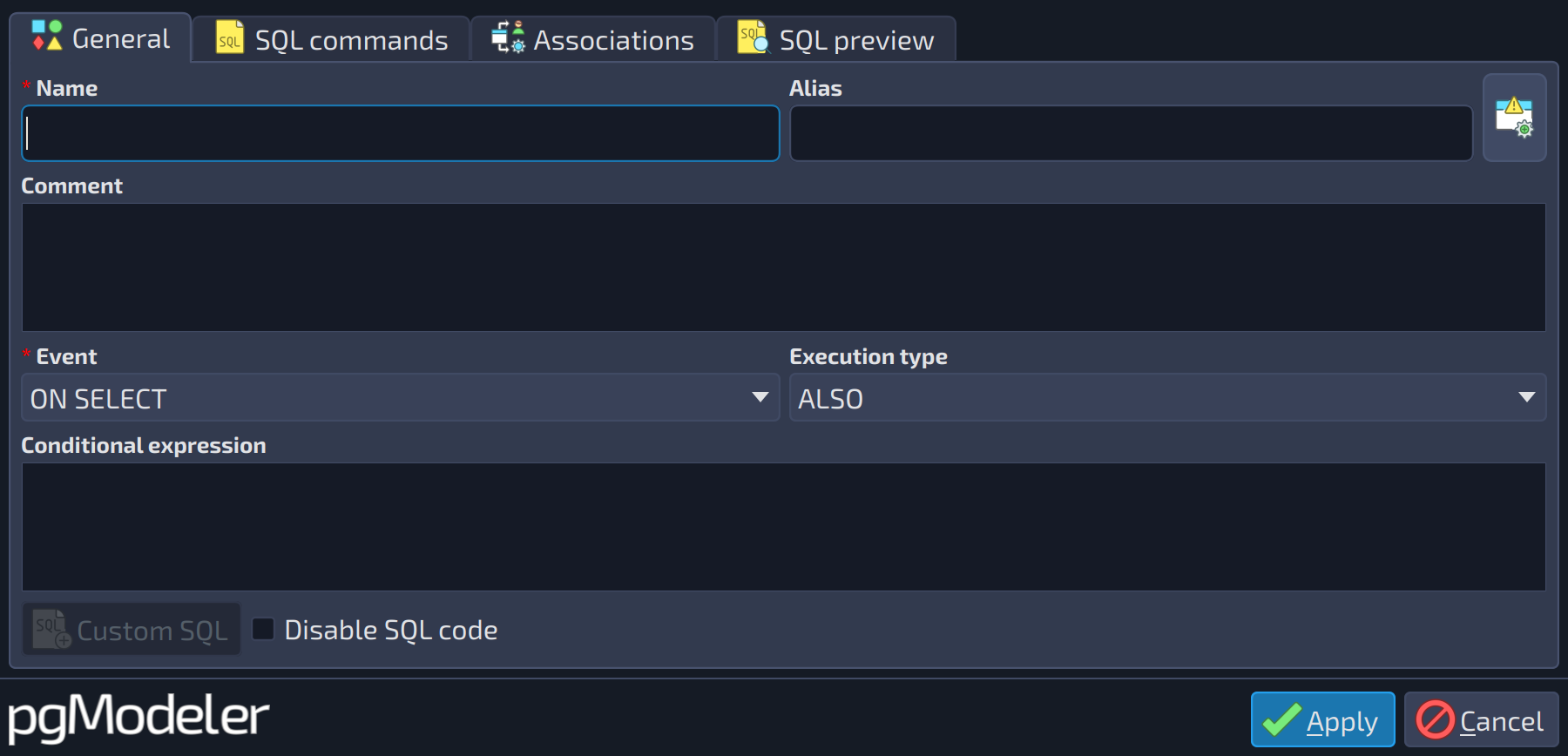Viewport: 1568px width, 756px height.
Task: Click the Conditional expression text area
Action: click(784, 527)
